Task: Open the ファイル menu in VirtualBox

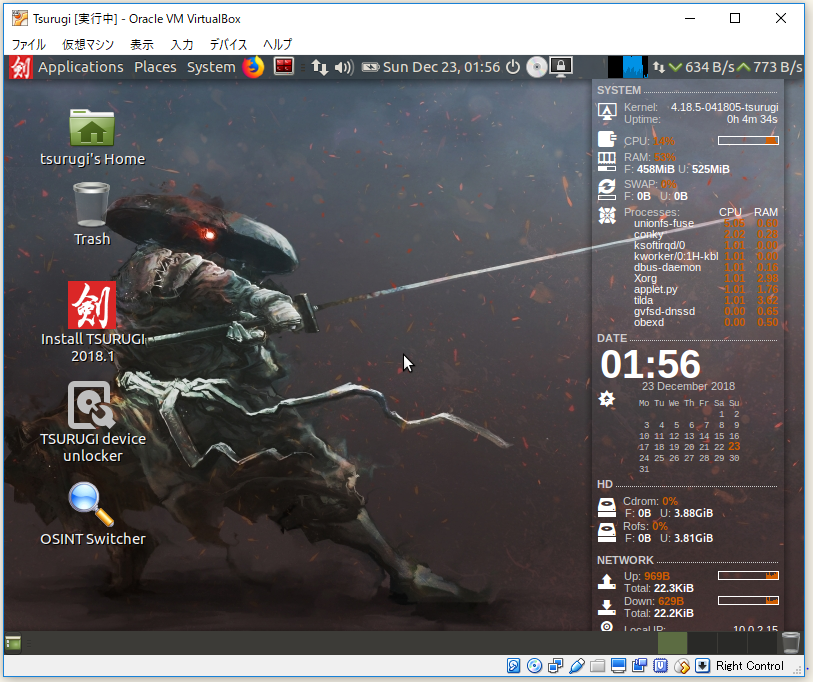Action: click(x=29, y=45)
